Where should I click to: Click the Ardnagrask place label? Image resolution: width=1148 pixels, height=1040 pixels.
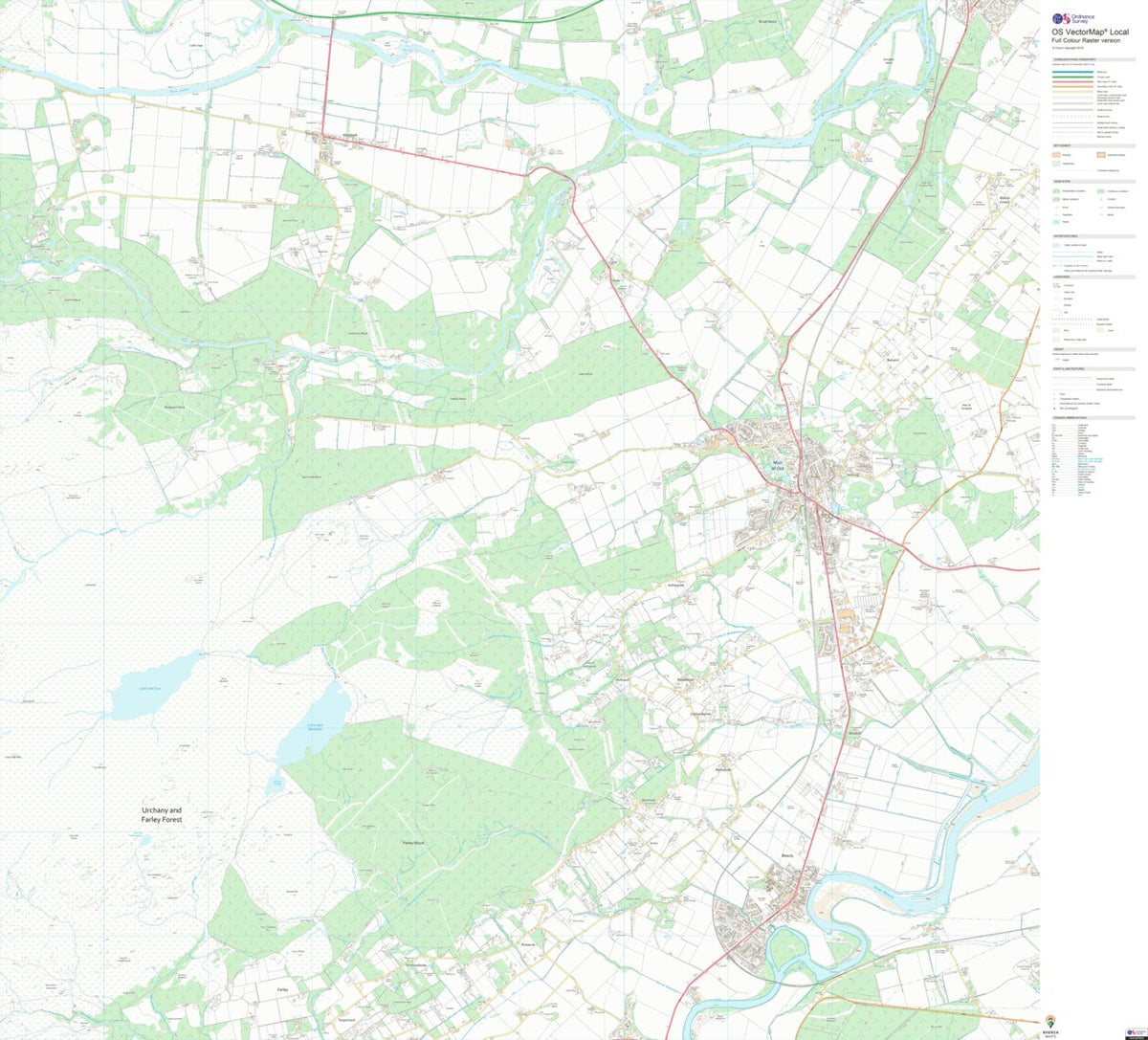point(676,586)
